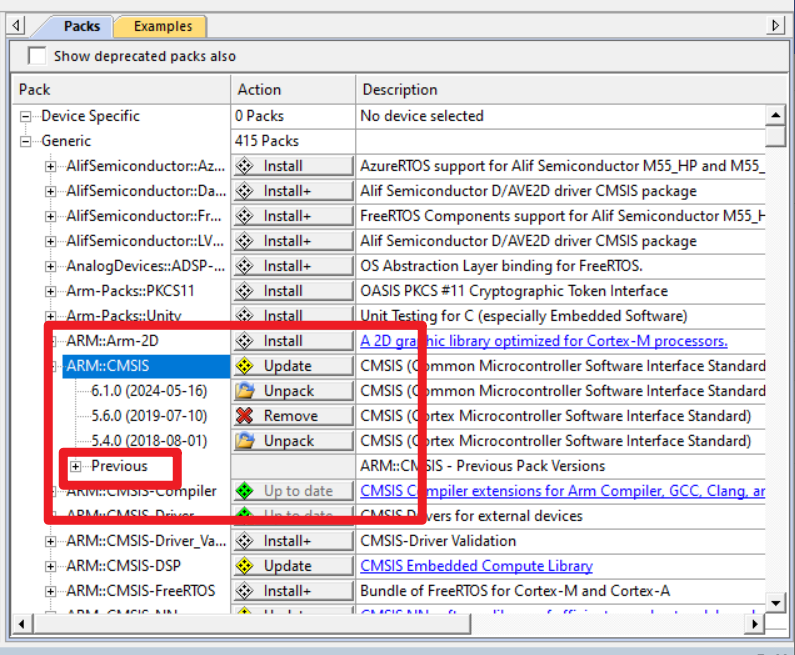Click 'OS Abstraction Layer binding for FreeRTOS.' text
The width and height of the screenshot is (795, 655).
tap(501, 266)
